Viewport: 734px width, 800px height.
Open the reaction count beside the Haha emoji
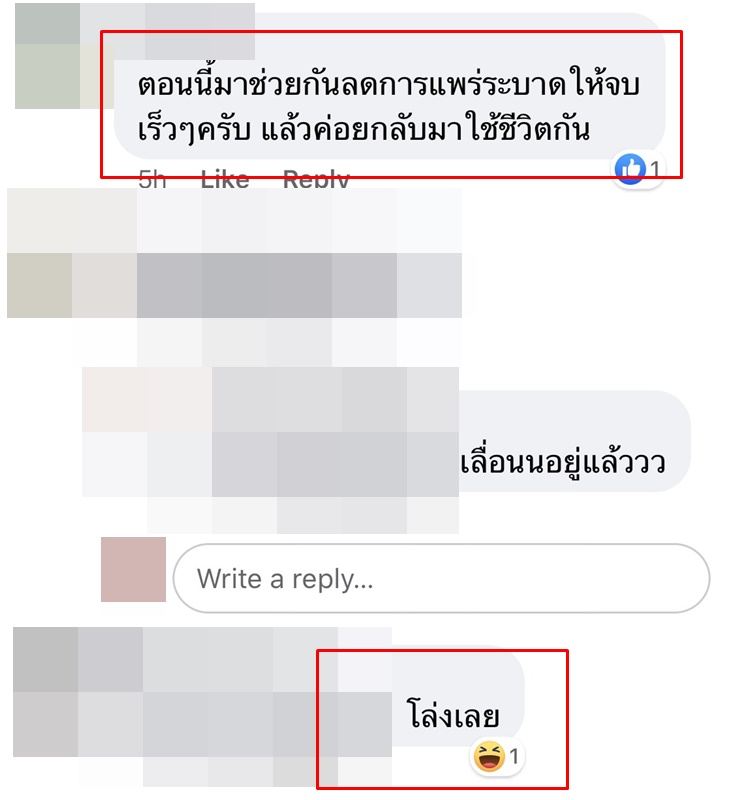pos(514,756)
